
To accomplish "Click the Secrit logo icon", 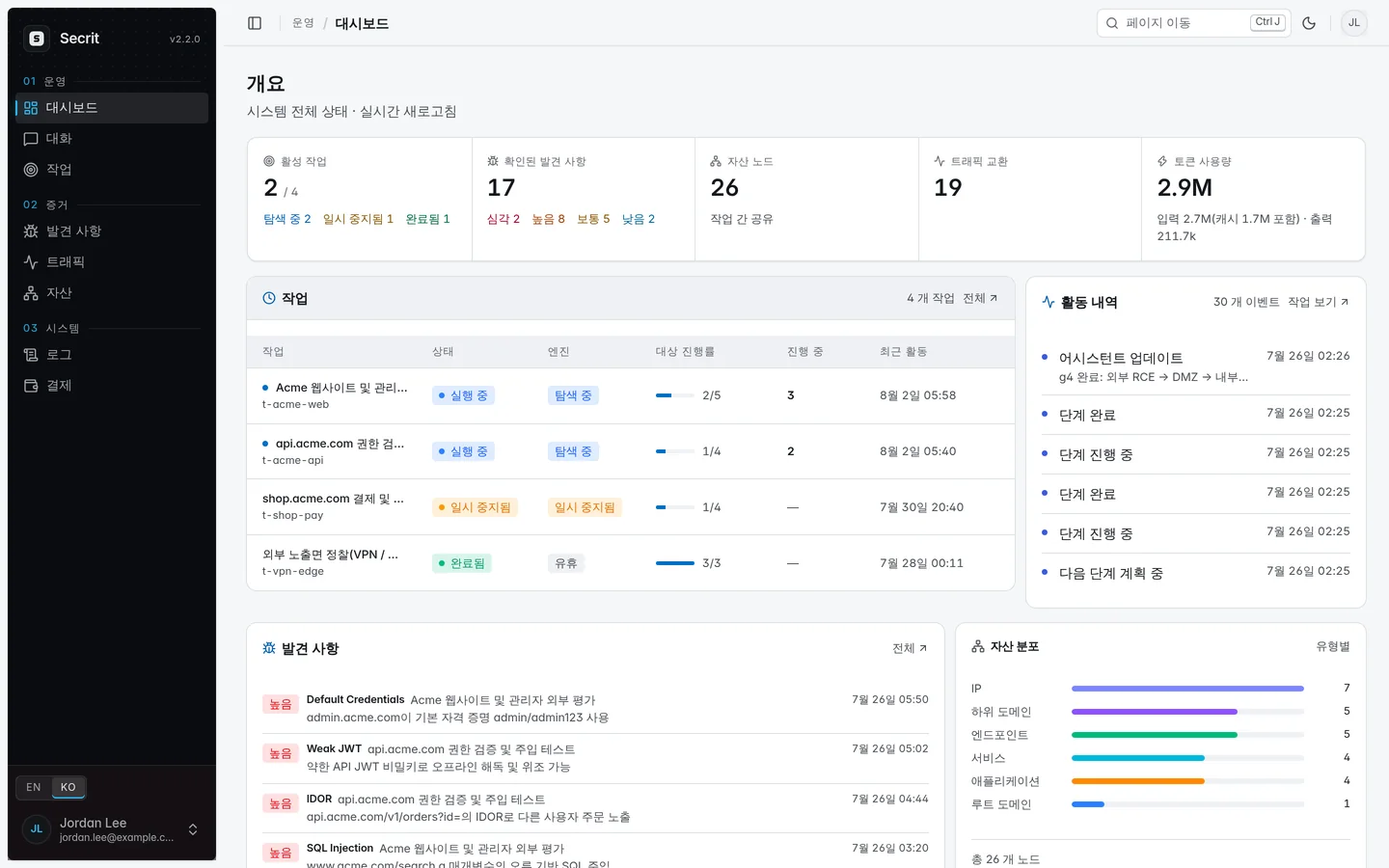I will (x=37, y=39).
